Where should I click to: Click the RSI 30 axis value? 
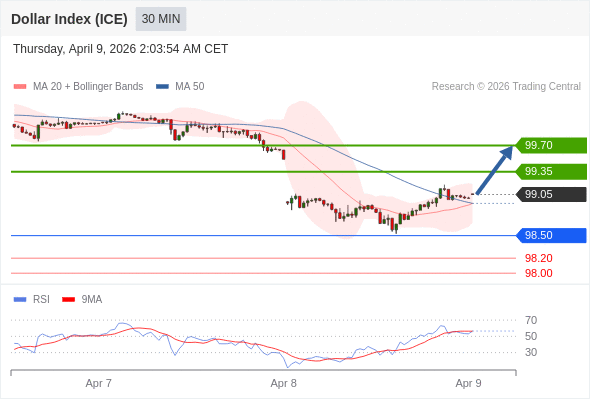(x=531, y=353)
